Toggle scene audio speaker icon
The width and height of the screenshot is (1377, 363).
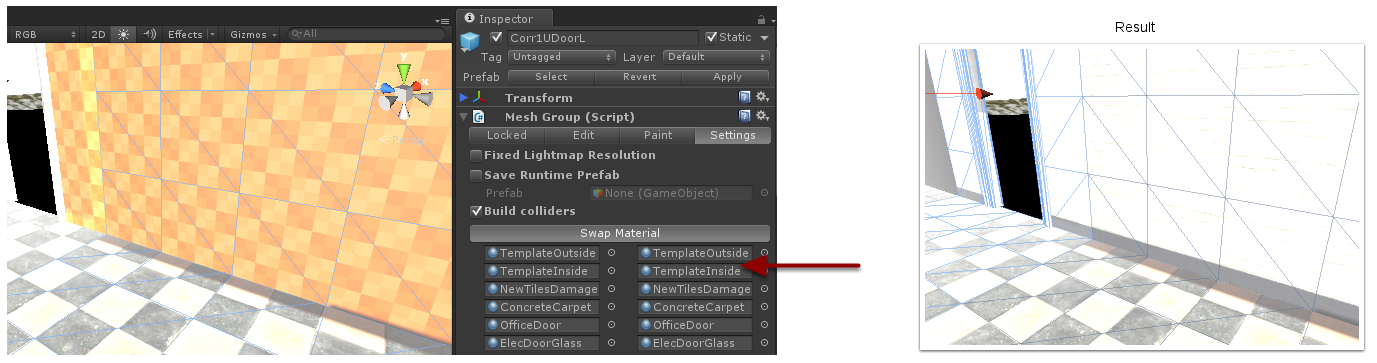(x=150, y=34)
